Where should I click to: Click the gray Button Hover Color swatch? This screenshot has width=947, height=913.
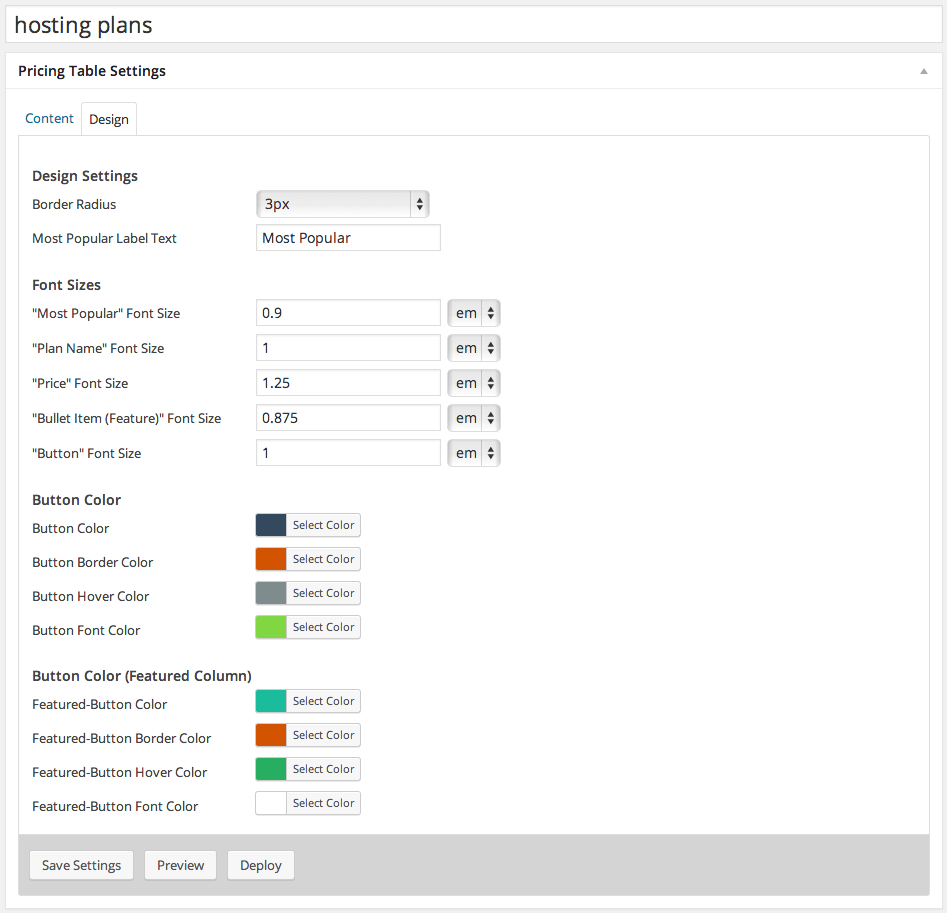[x=271, y=593]
